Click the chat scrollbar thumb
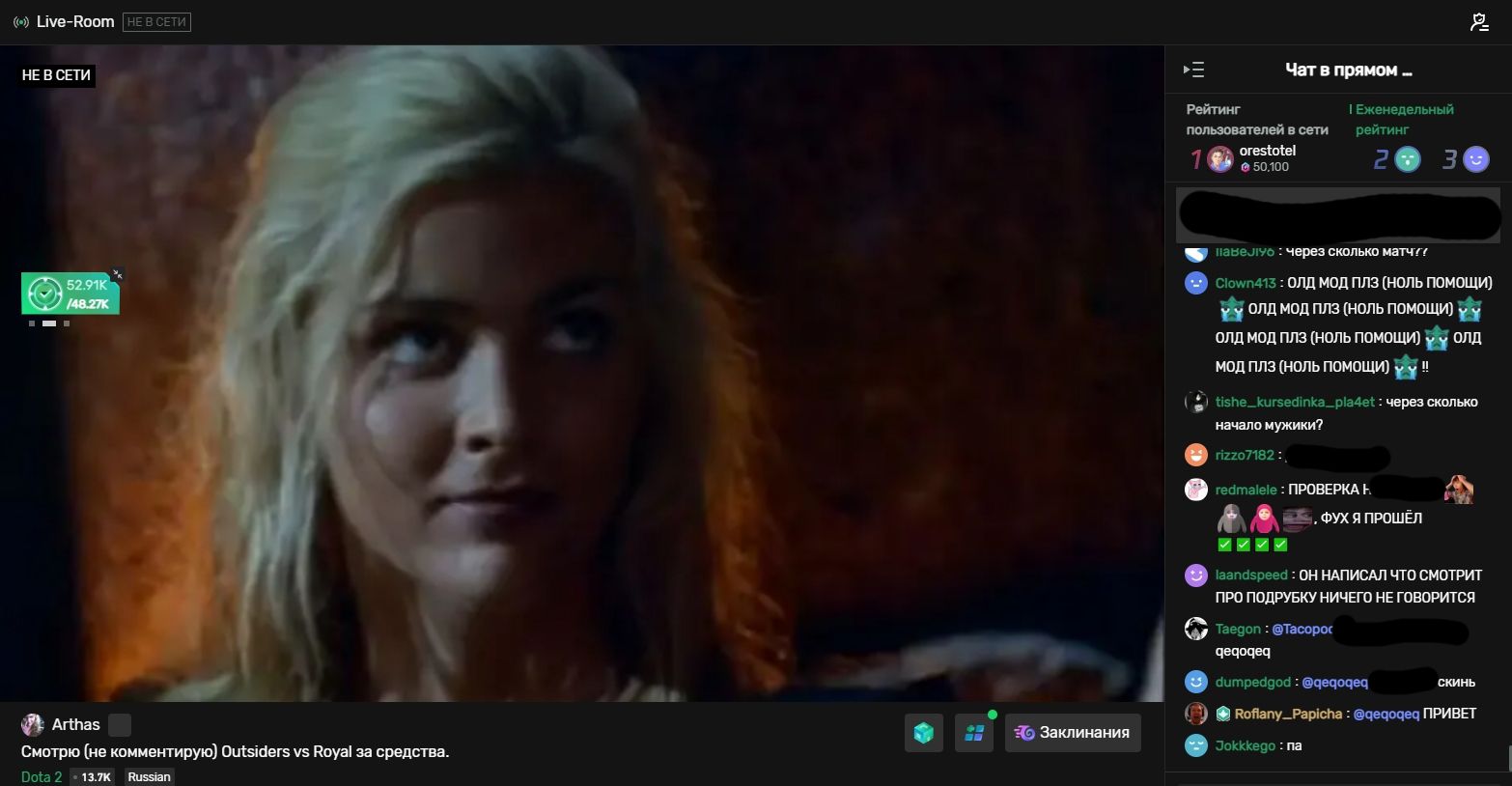Screen dimensions: 1512x786 pyautogui.click(x=1508, y=757)
